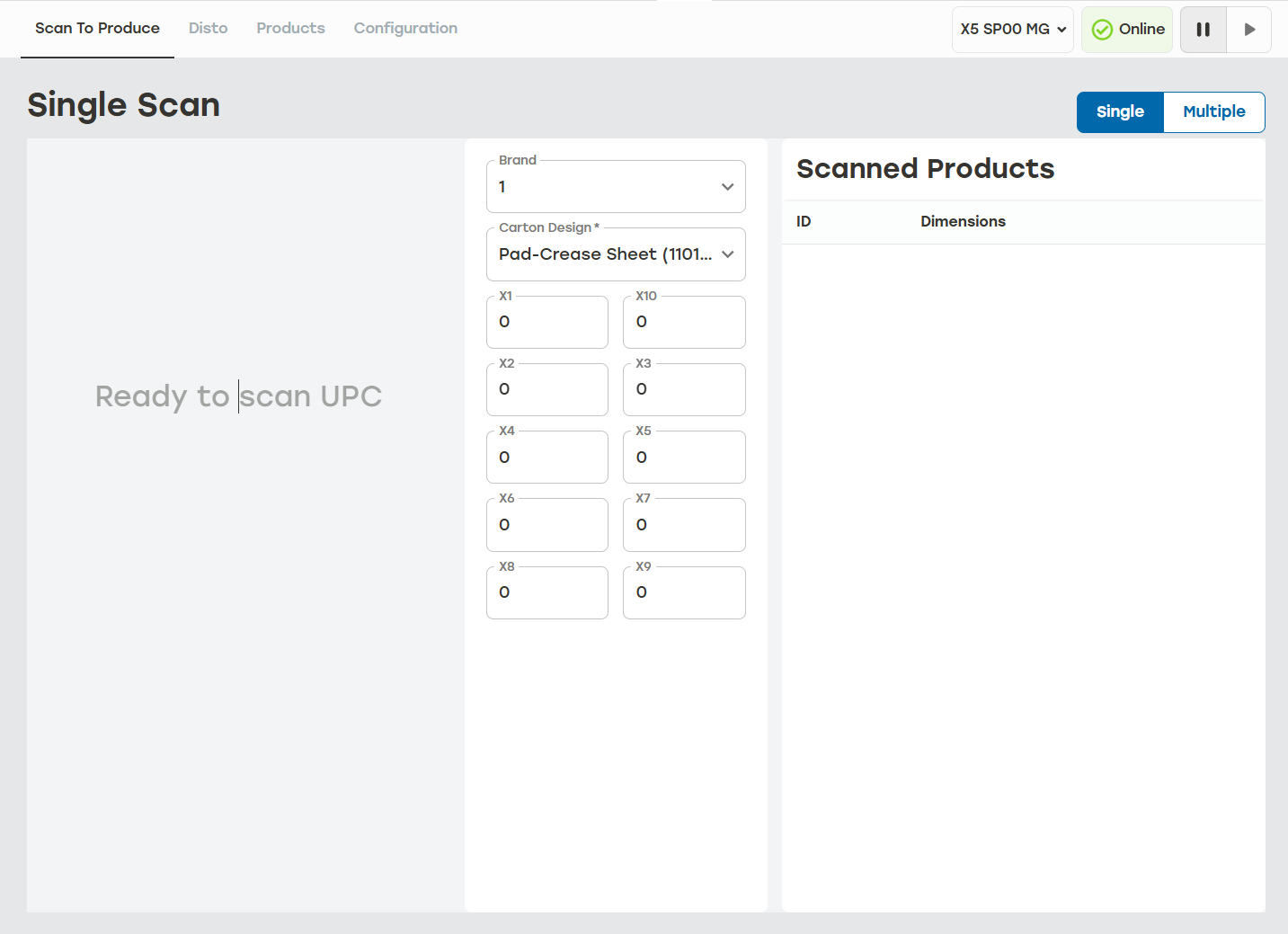Focus the Ready to scan UPC field
Image resolution: width=1288 pixels, height=934 pixels.
click(x=239, y=396)
